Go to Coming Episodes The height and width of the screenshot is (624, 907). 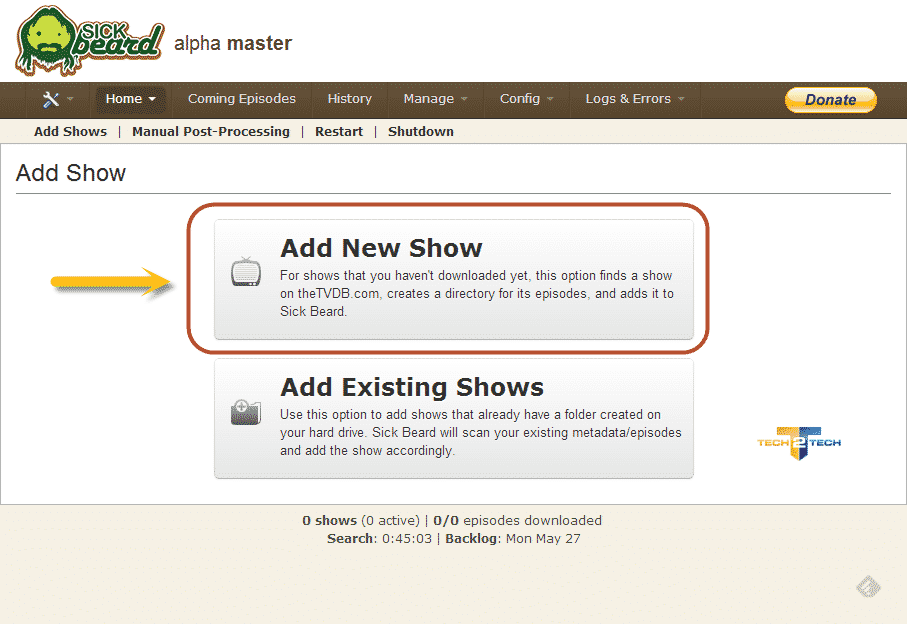pyautogui.click(x=242, y=99)
